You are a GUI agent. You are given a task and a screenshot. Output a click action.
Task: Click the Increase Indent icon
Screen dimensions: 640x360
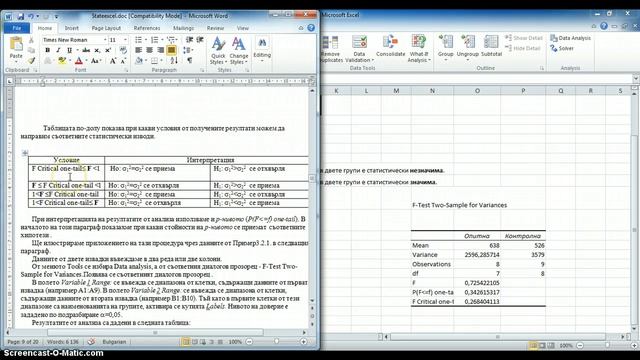(x=200, y=40)
